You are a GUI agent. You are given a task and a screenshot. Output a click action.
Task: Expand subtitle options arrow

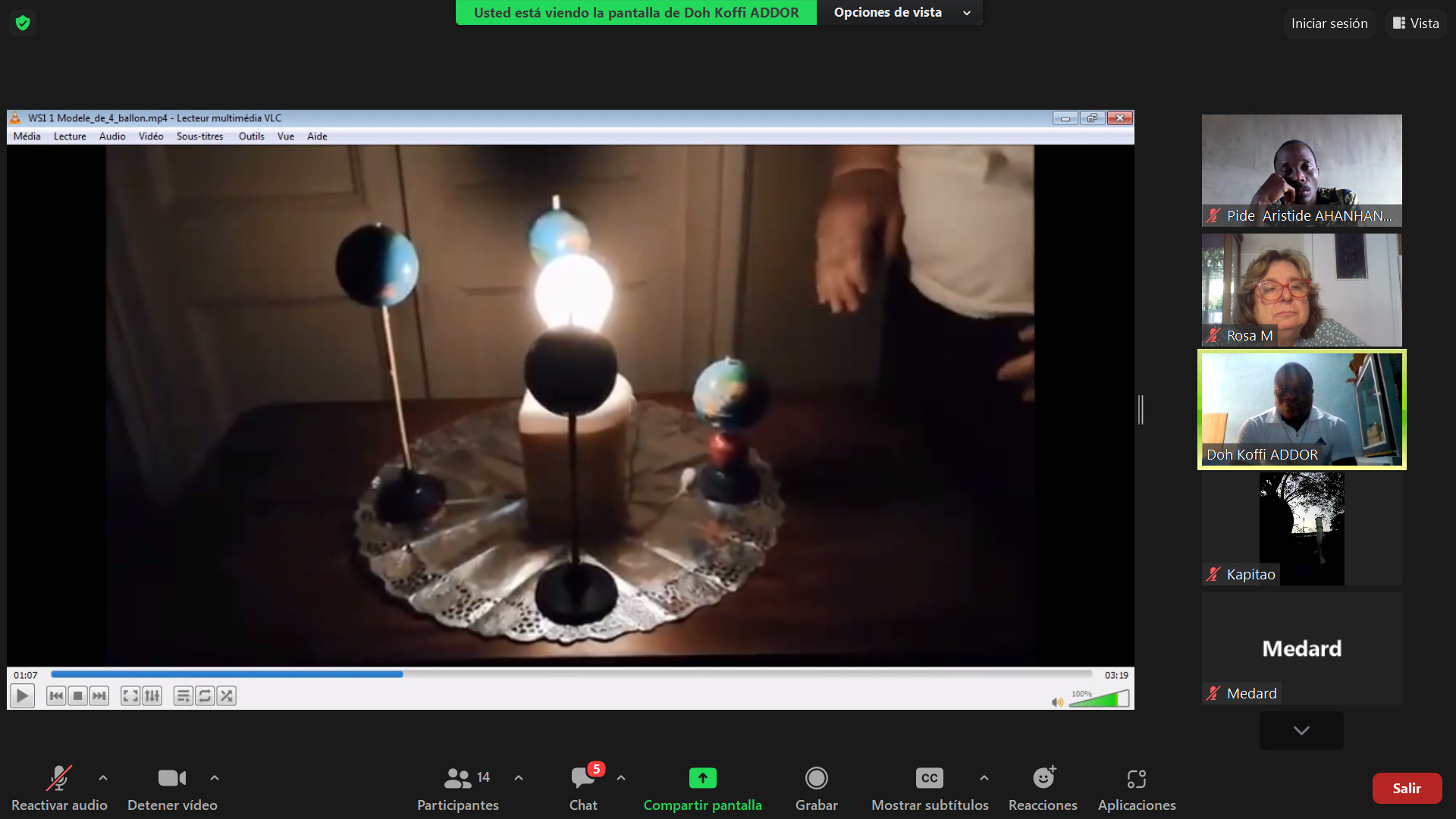click(984, 778)
